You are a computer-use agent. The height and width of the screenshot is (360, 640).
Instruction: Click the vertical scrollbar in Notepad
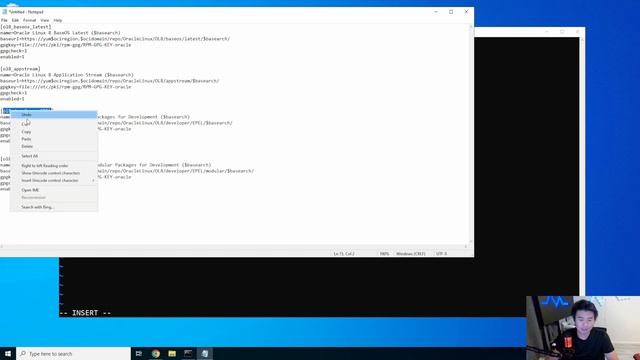pos(471,133)
